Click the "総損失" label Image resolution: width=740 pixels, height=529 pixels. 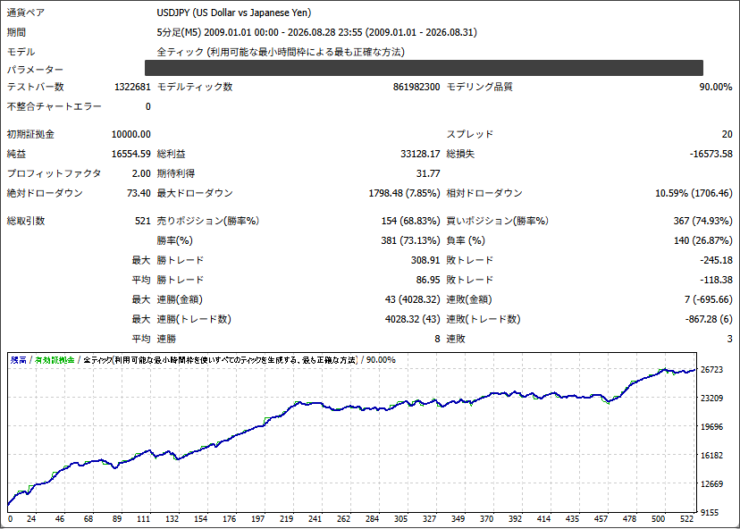tap(461, 154)
